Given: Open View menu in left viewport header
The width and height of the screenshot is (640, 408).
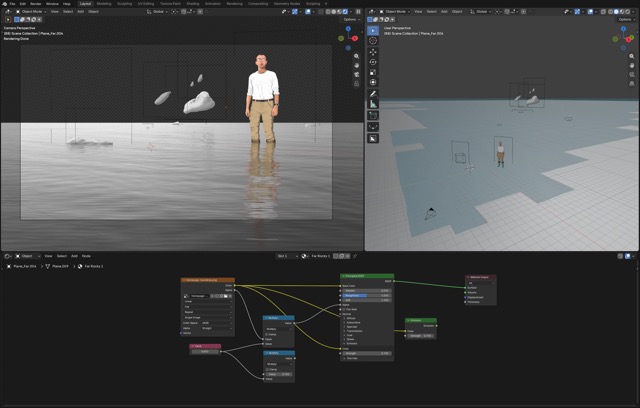Looking at the screenshot, I should coord(55,11).
